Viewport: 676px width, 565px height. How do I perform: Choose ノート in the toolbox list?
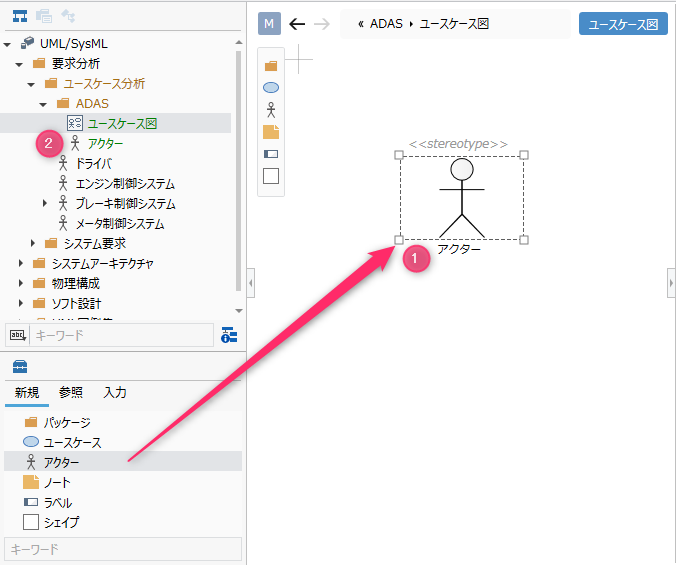[122, 482]
